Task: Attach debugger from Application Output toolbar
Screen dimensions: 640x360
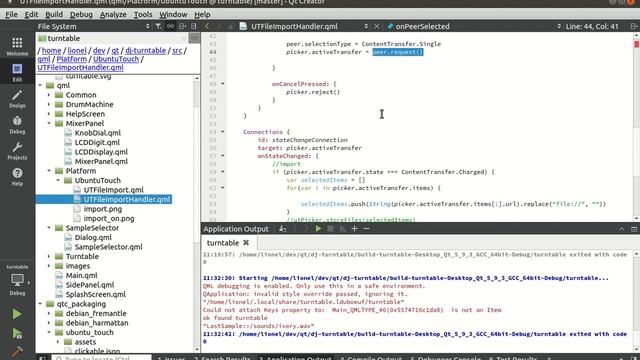Action: pos(342,229)
